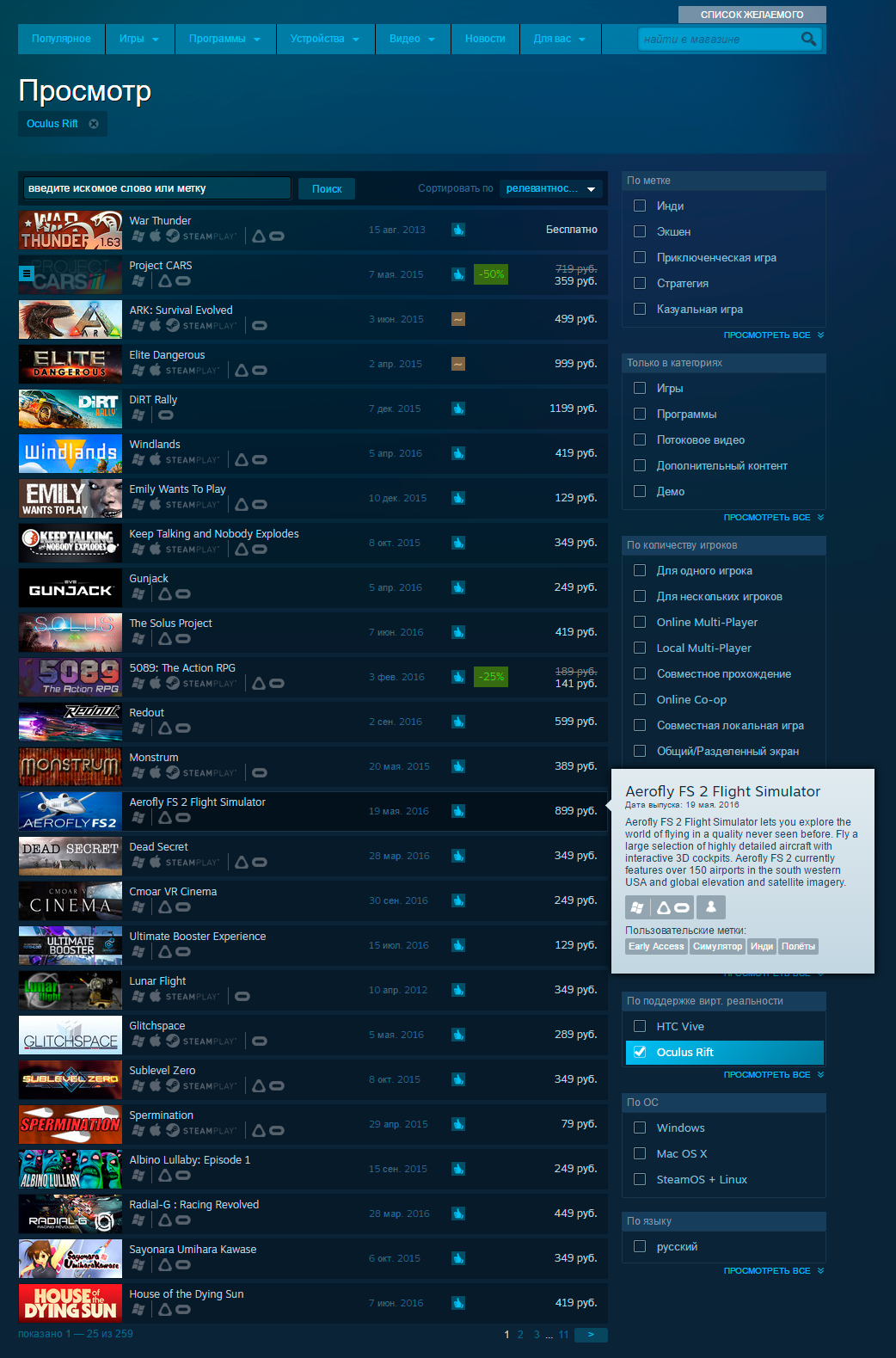Check the русский language filter
The height and width of the screenshot is (1358, 896).
pyautogui.click(x=640, y=1246)
